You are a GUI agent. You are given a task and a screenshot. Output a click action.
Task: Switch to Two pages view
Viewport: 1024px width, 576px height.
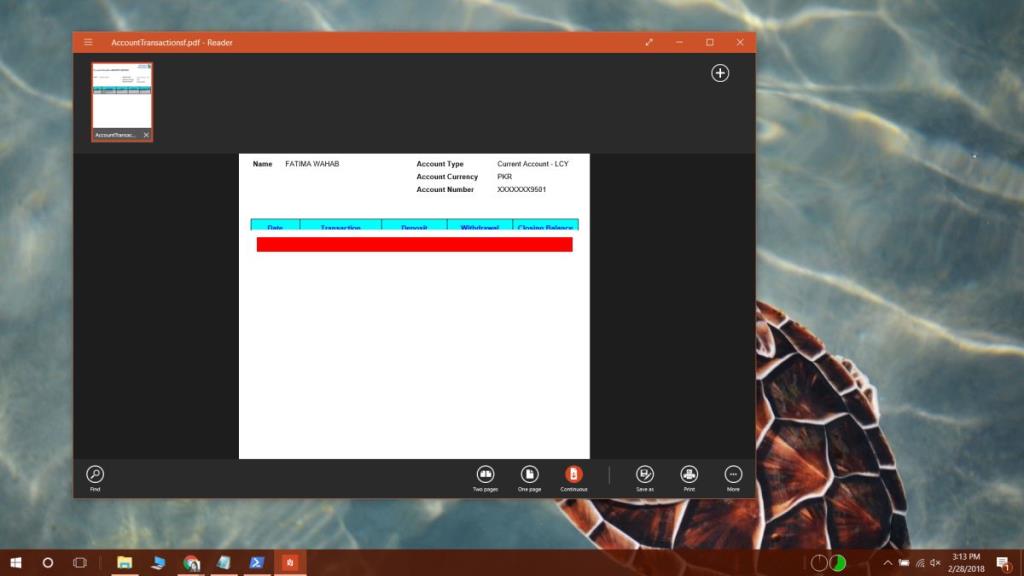click(x=485, y=477)
